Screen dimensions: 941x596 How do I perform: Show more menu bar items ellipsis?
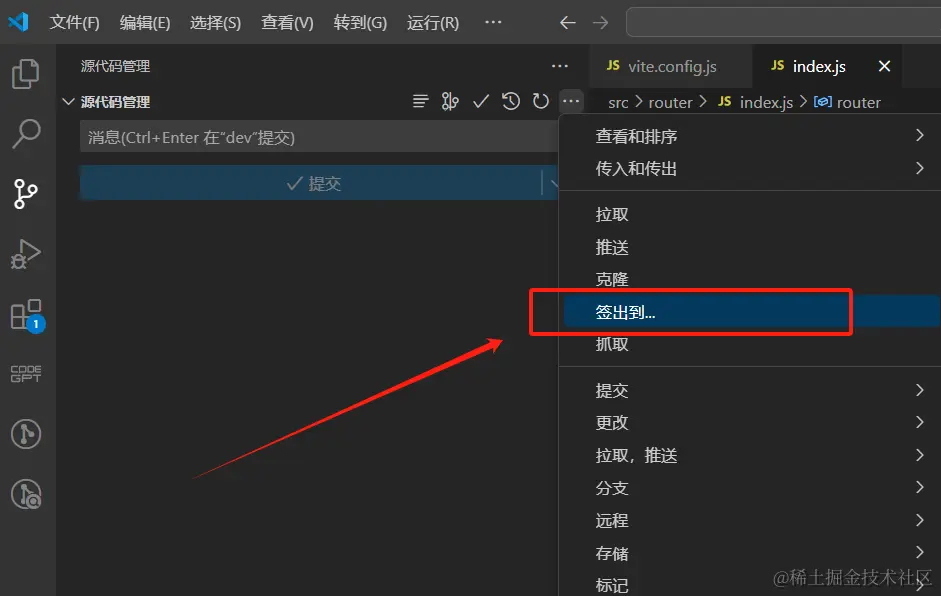493,22
